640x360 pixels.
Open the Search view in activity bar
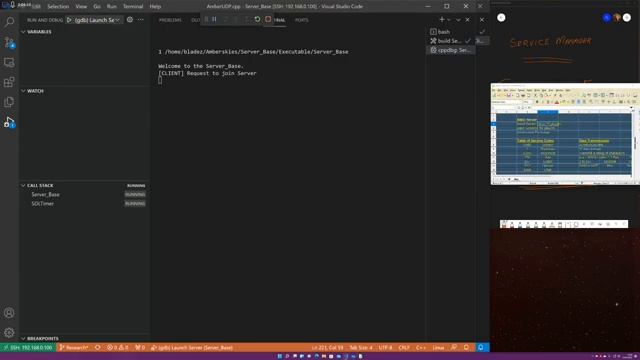[9, 22]
